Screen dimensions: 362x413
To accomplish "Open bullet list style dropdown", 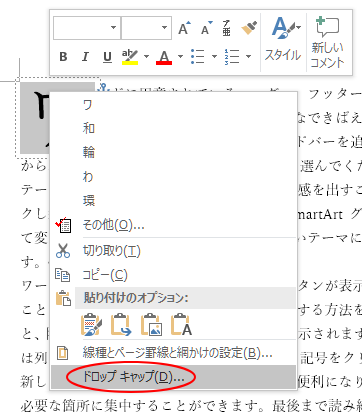I will (x=214, y=57).
